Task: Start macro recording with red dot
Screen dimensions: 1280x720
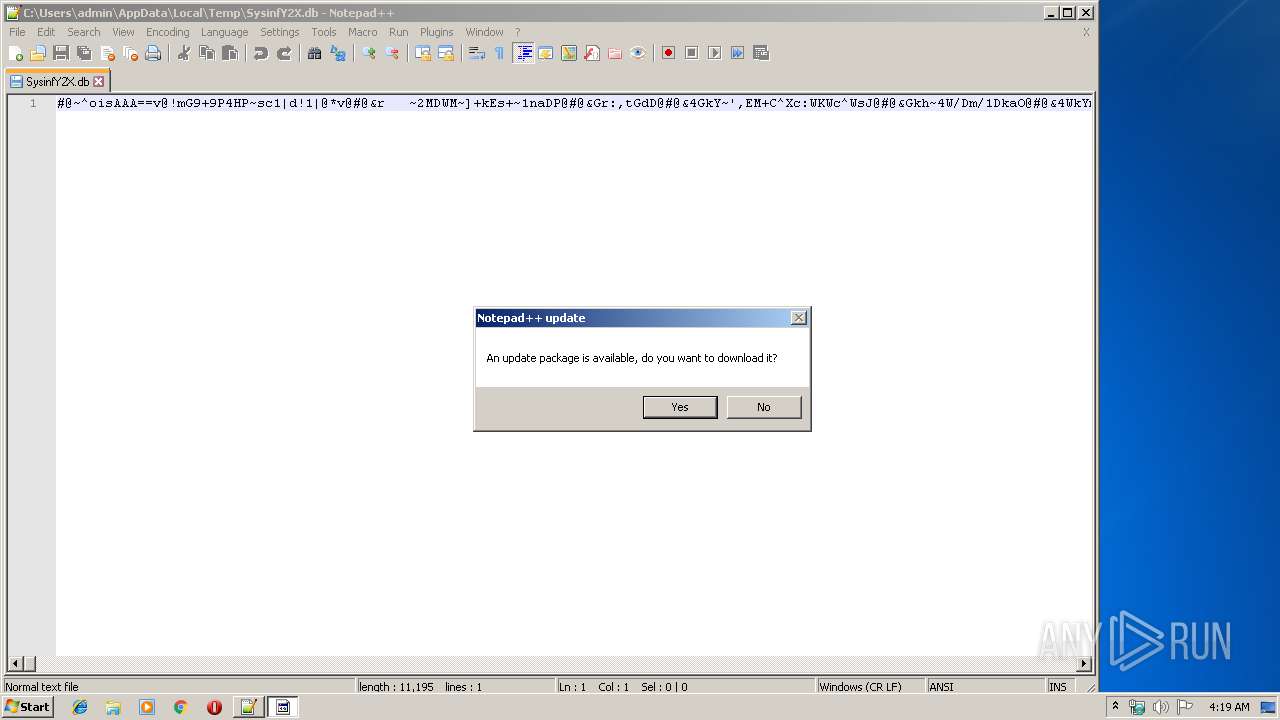Action: click(669, 53)
